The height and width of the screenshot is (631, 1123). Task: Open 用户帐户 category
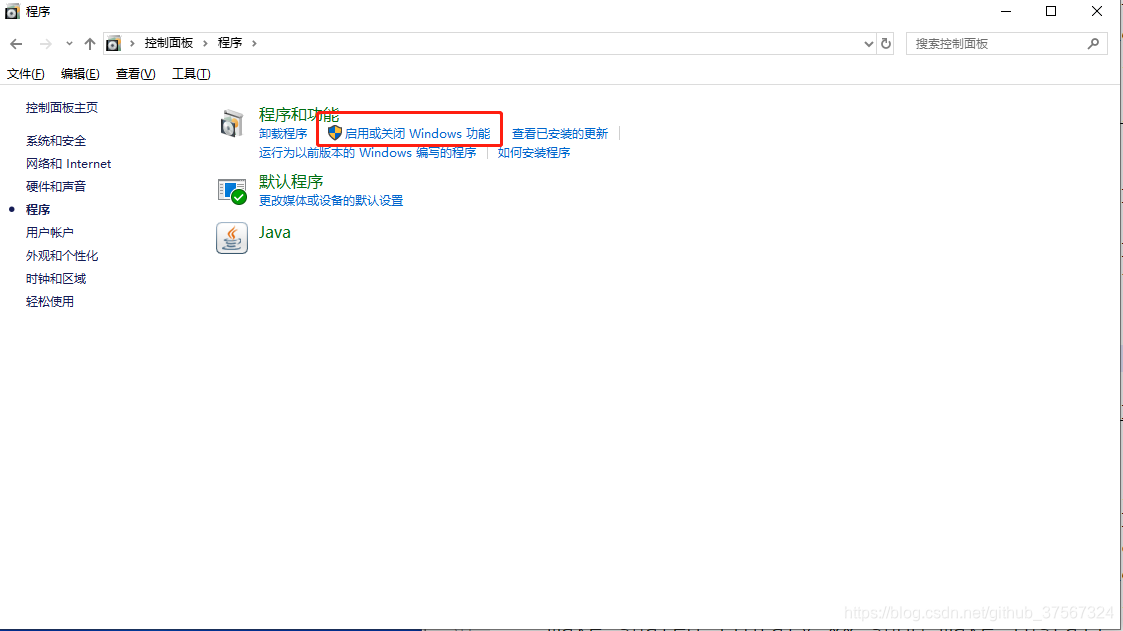(x=49, y=232)
